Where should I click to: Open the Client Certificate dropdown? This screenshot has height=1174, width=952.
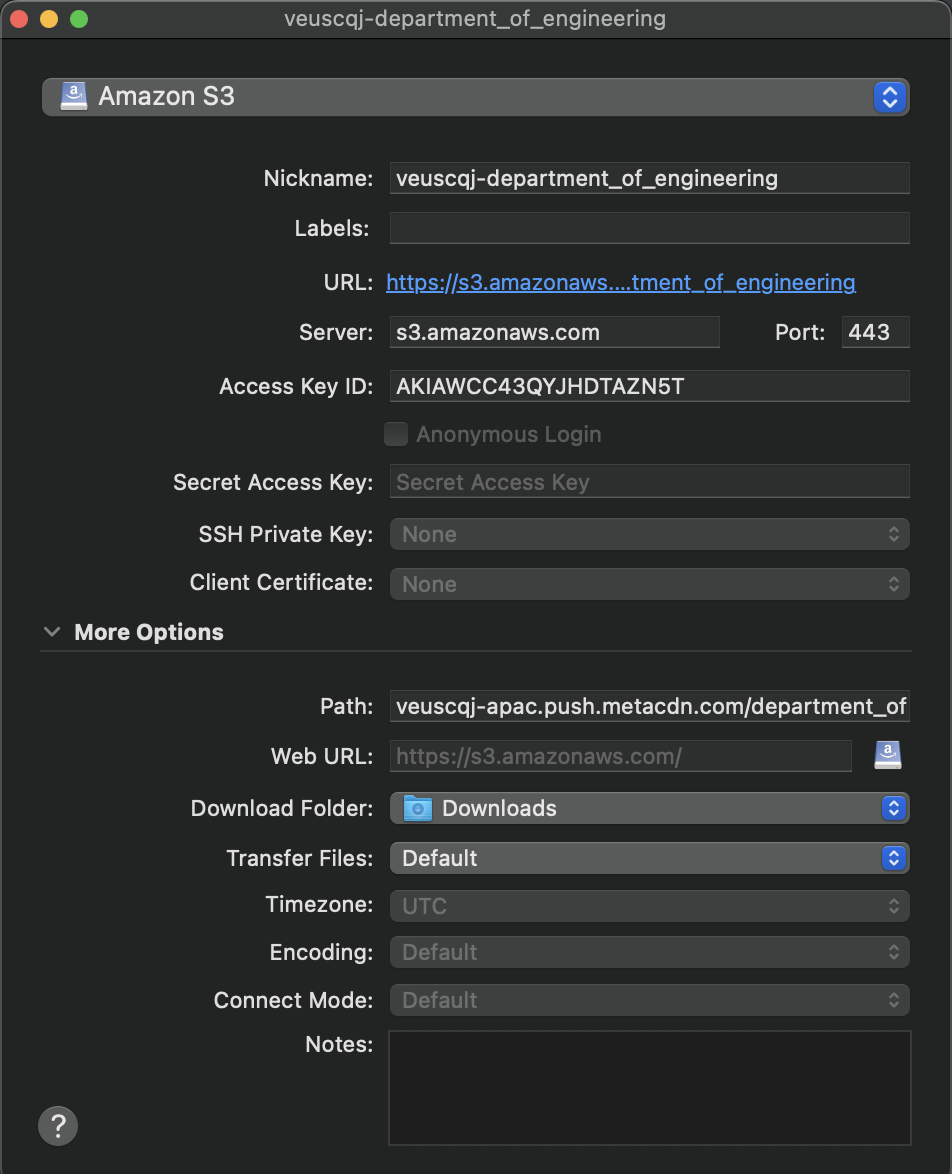649,584
